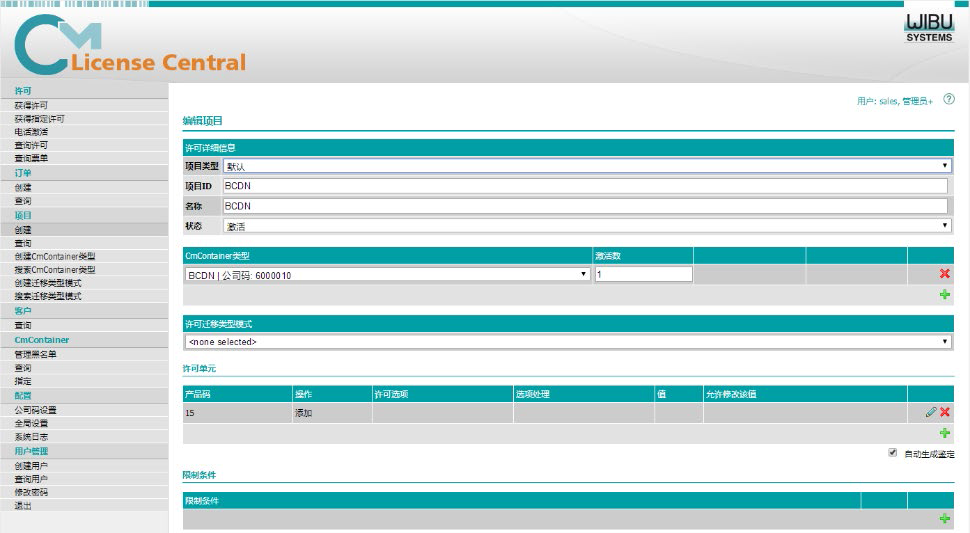The height and width of the screenshot is (533, 970).
Task: Click the 许可 sidebar section header
Action: pyautogui.click(x=23, y=91)
